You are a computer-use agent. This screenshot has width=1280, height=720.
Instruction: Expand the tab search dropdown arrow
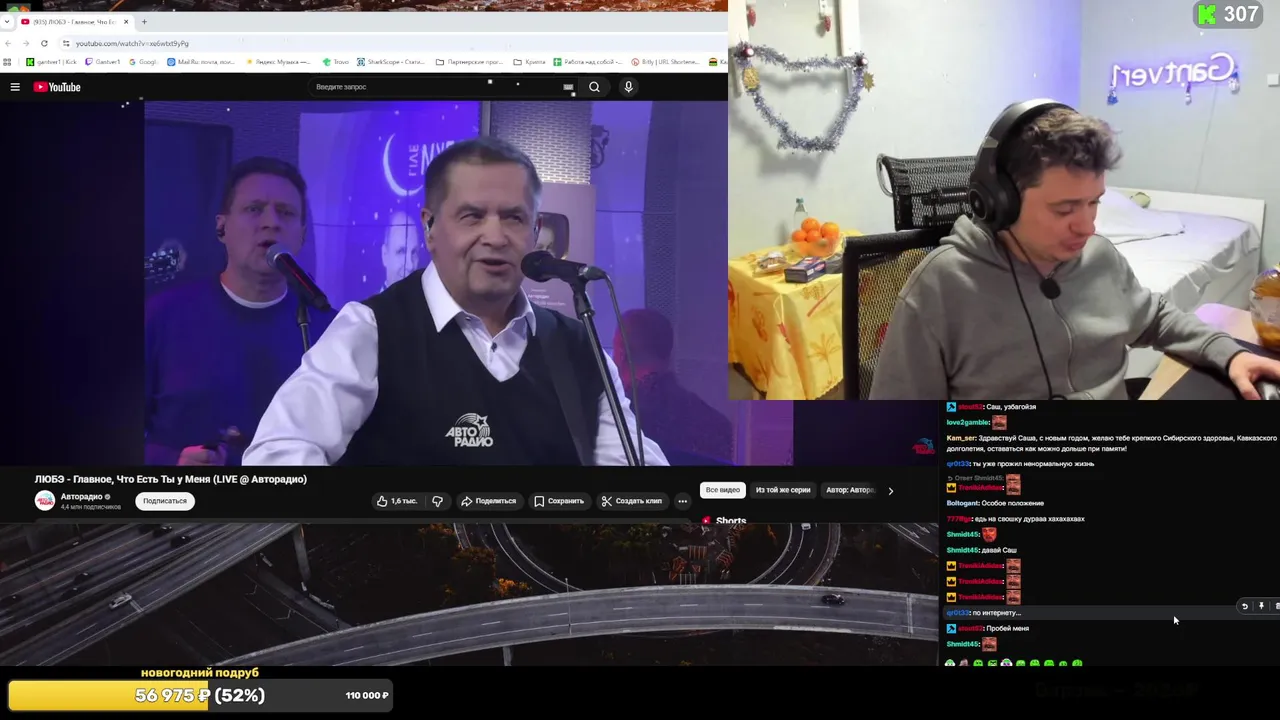coord(8,21)
